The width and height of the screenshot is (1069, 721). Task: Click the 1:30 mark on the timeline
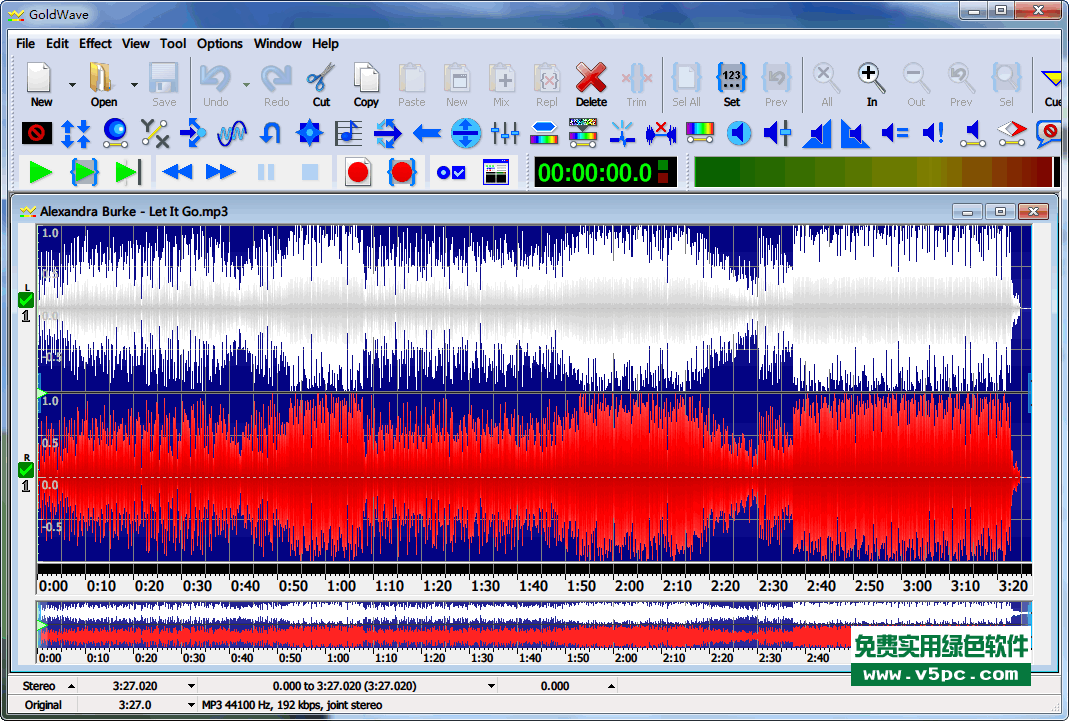point(485,586)
